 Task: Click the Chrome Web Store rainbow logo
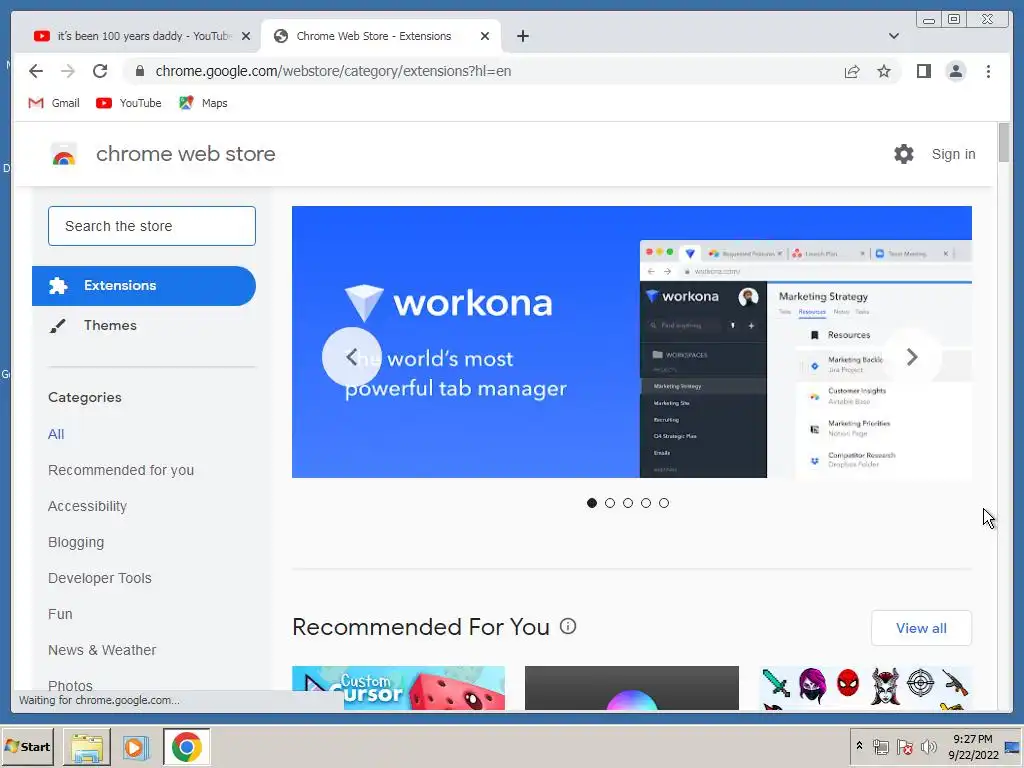pyautogui.click(x=63, y=154)
